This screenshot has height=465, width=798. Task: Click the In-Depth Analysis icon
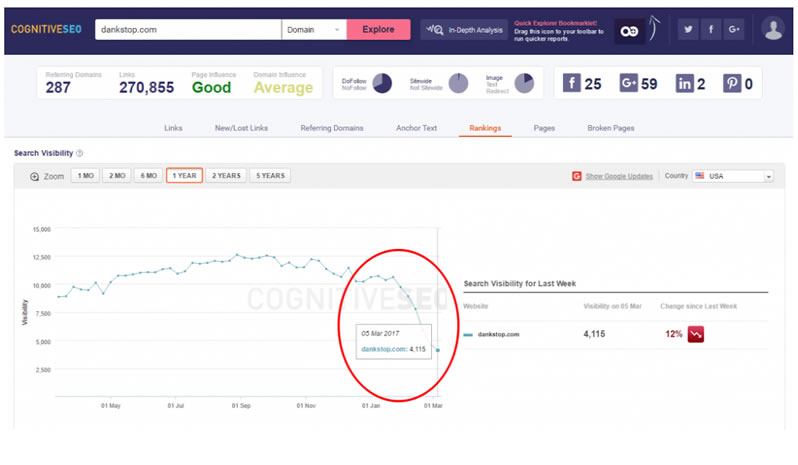click(x=435, y=30)
